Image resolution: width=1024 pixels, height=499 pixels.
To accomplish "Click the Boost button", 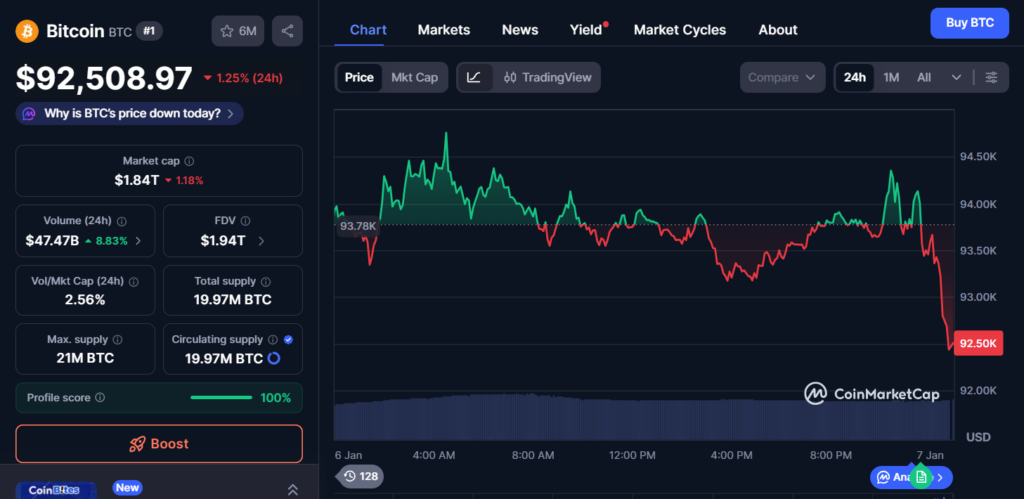I will pos(159,444).
